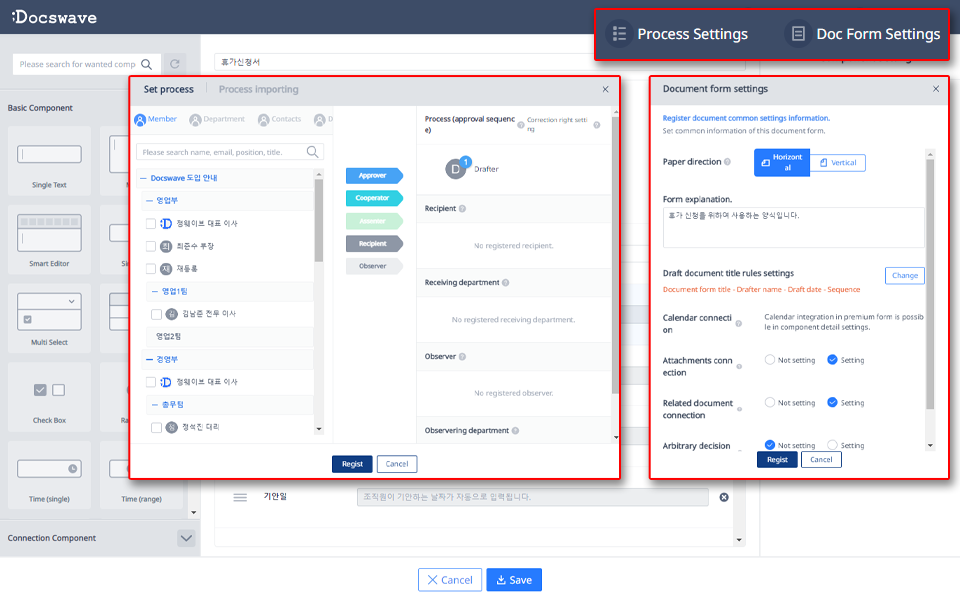The width and height of the screenshot is (960, 598).
Task: Click Change next to draft title rules settings
Action: click(x=904, y=275)
